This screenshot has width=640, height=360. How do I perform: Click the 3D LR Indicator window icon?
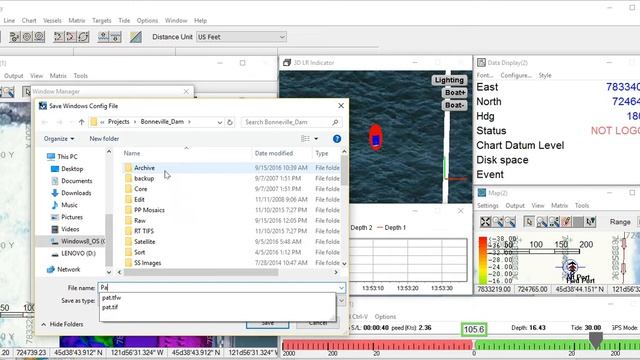(x=287, y=62)
